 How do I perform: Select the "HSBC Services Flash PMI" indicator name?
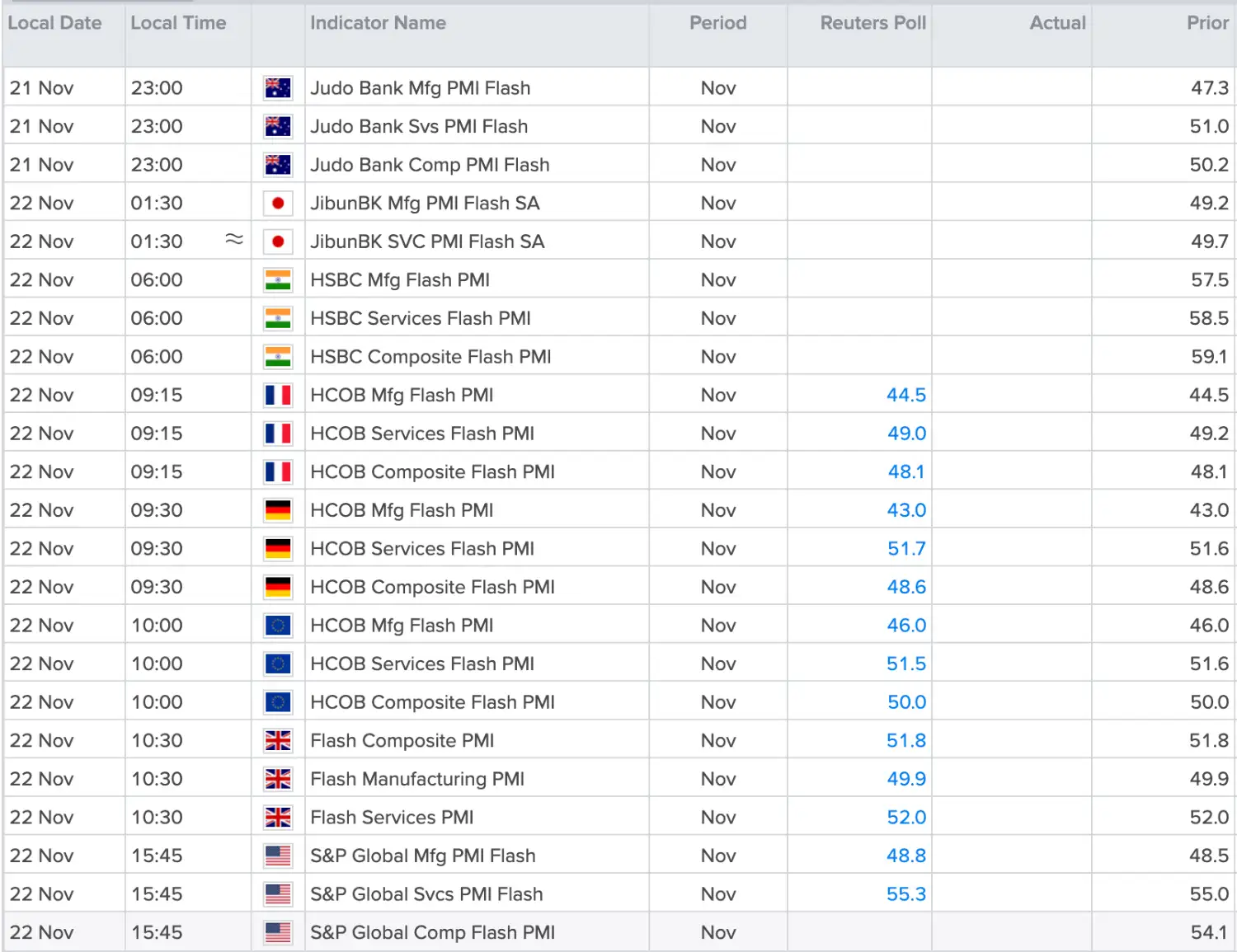(421, 318)
